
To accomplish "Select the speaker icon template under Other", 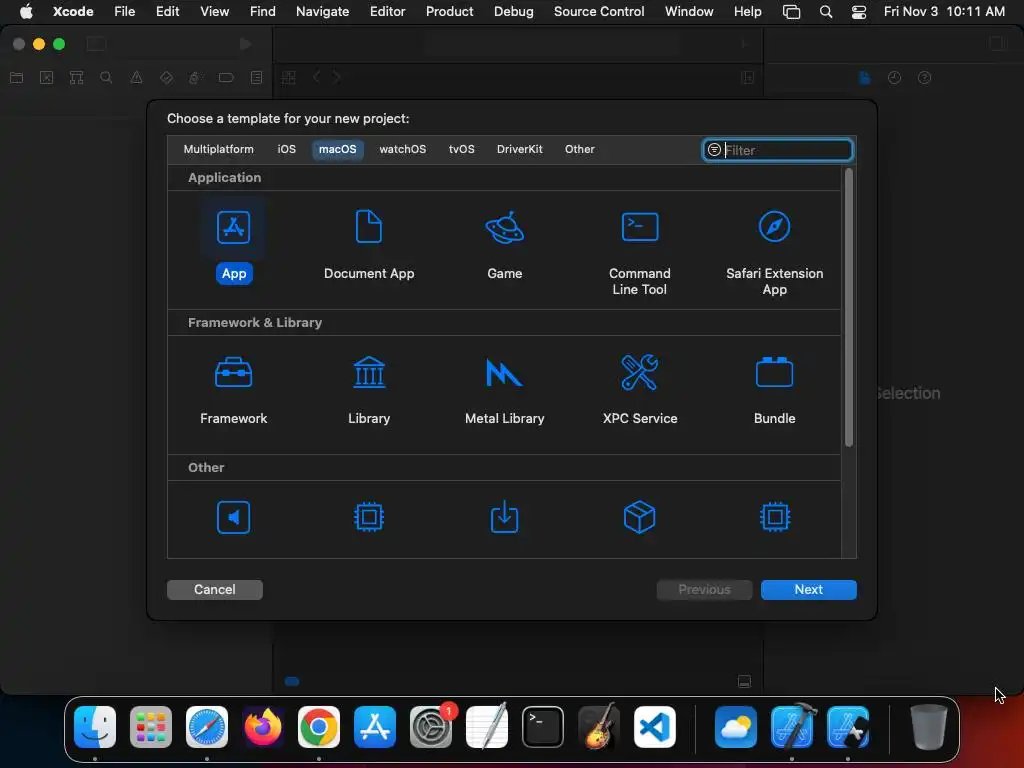I will (233, 517).
